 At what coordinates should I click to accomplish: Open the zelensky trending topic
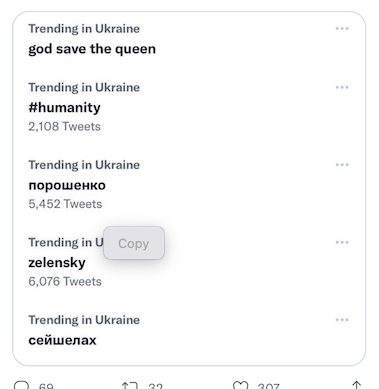point(57,263)
